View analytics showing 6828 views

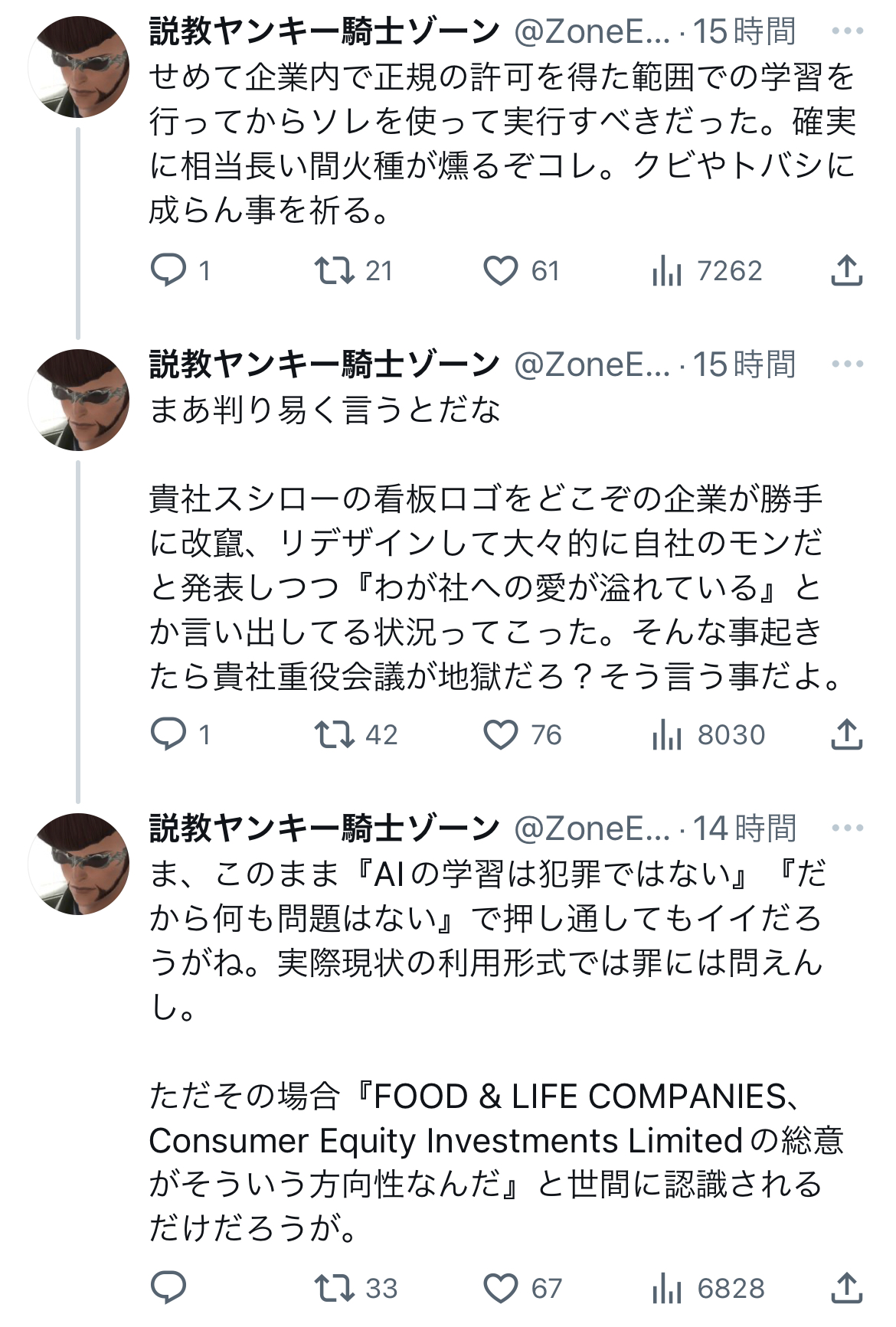(667, 1288)
